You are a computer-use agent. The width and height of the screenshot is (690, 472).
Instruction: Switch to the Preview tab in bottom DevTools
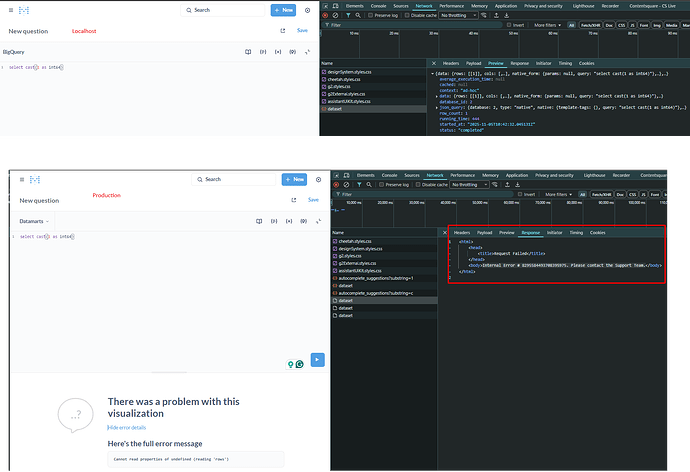507,232
